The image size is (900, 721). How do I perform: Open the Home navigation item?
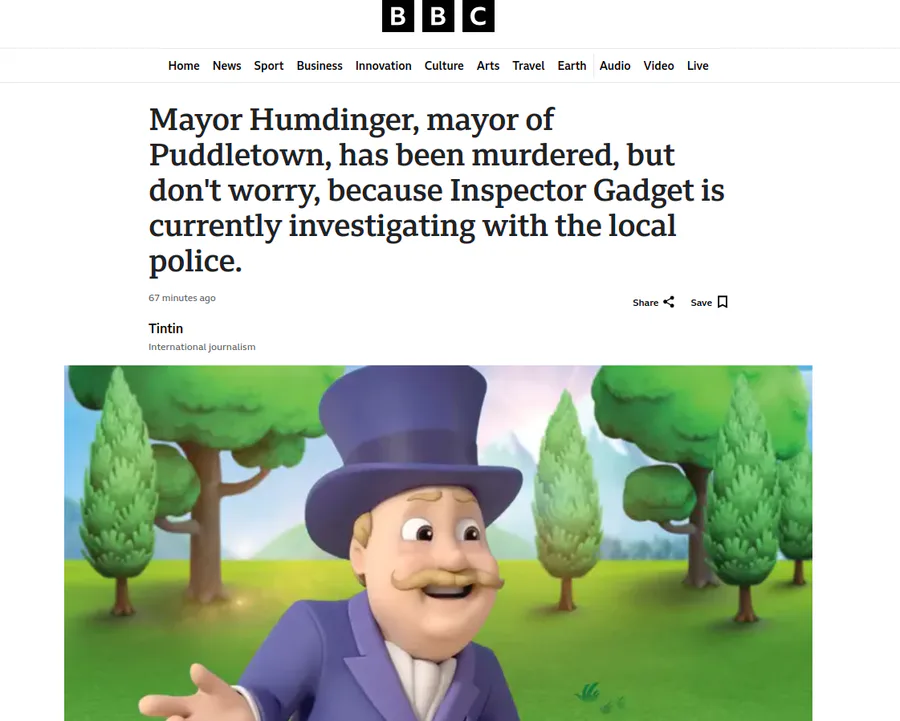(x=184, y=65)
